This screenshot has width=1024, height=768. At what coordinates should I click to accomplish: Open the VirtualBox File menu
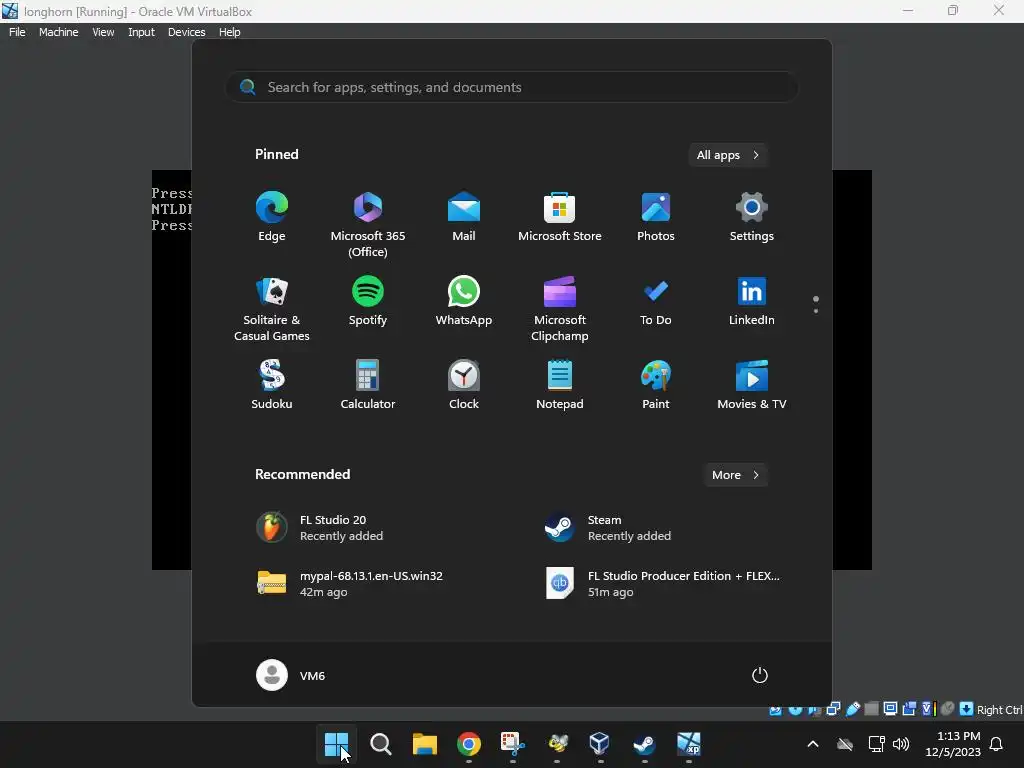(17, 32)
